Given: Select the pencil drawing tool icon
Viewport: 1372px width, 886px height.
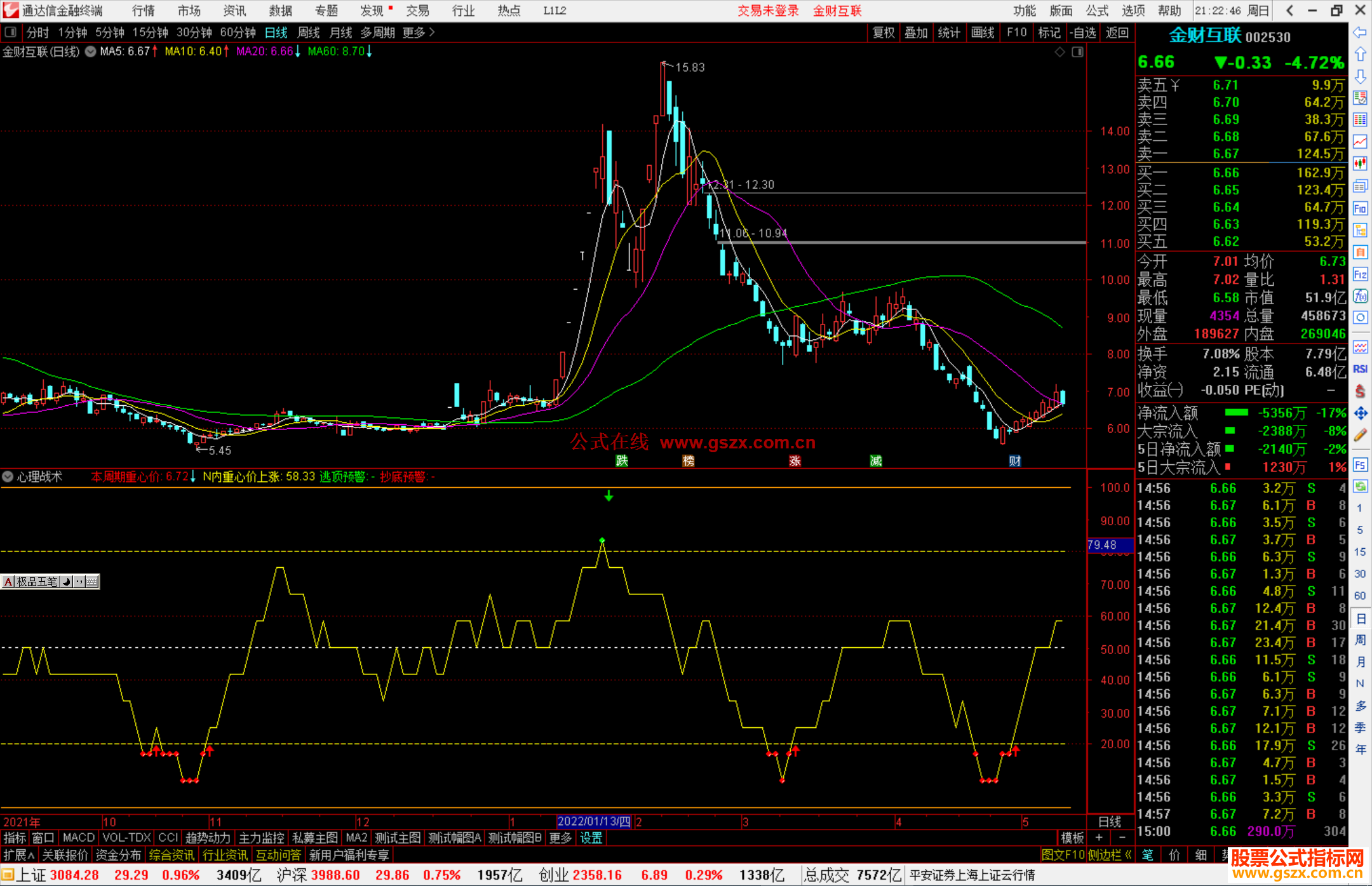Looking at the screenshot, I should click(1360, 436).
